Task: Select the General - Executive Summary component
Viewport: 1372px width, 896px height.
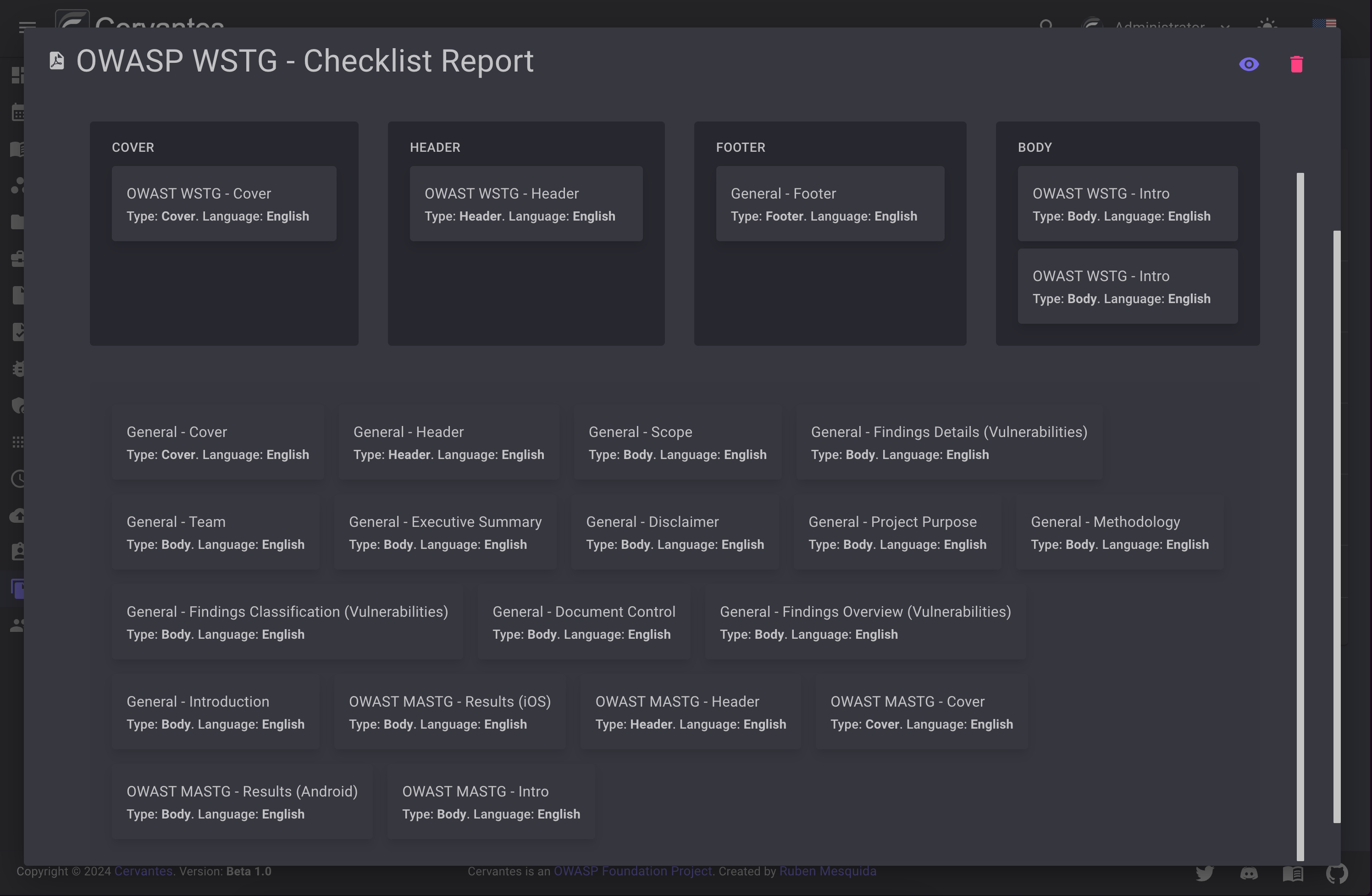Action: (x=445, y=532)
